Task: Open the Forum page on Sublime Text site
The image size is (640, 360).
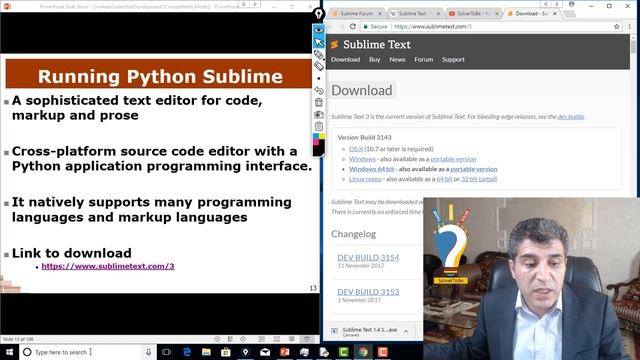Action: pyautogui.click(x=423, y=60)
